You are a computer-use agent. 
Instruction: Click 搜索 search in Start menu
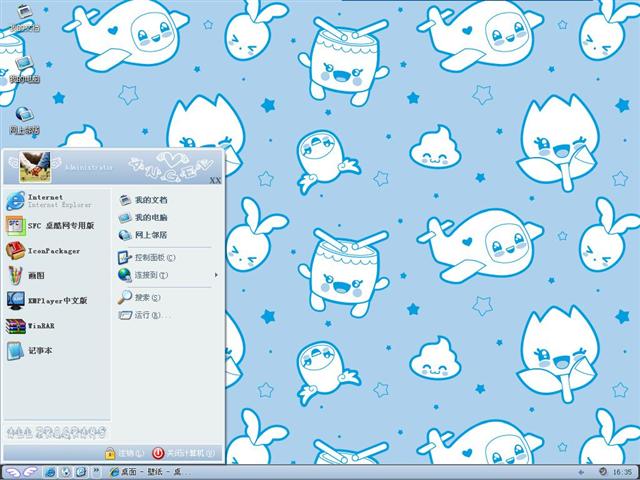(142, 297)
